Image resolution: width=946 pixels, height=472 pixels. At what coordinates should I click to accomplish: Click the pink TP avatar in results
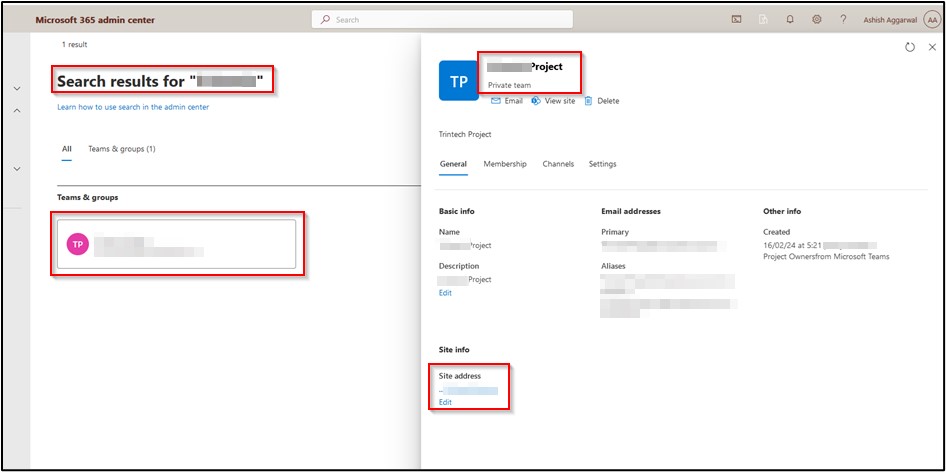click(x=77, y=244)
